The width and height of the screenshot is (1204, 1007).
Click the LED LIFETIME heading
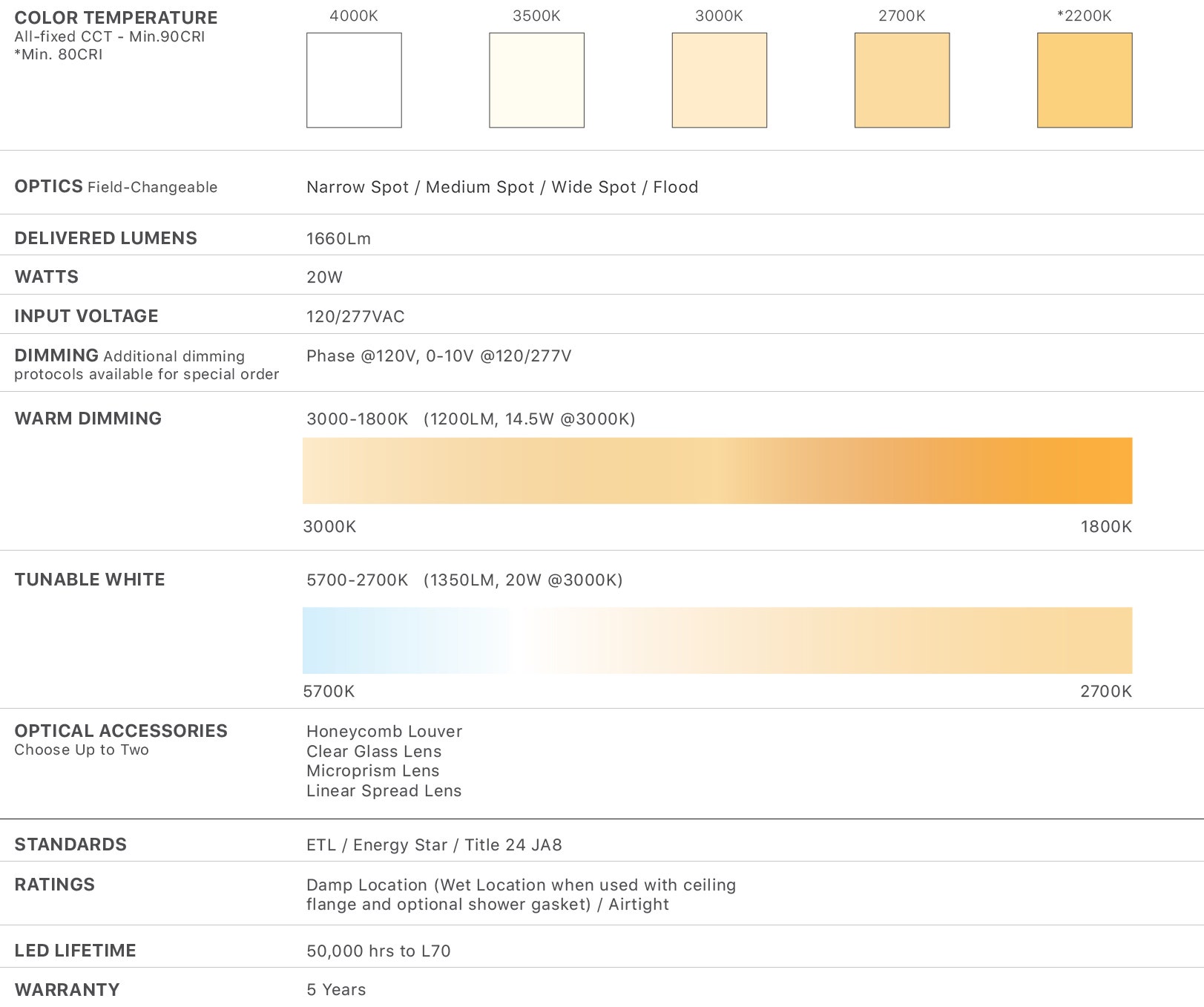[x=75, y=951]
